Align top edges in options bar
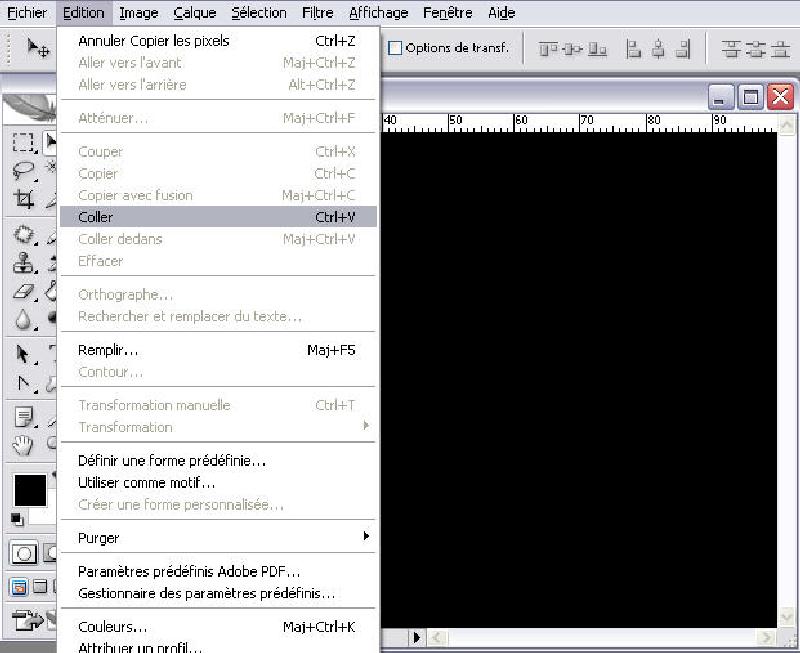This screenshot has height=653, width=800. (547, 49)
